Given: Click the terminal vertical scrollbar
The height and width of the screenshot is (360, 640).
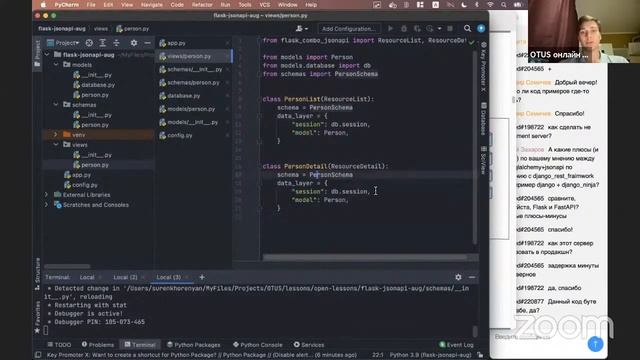Looking at the screenshot, I should 475,330.
